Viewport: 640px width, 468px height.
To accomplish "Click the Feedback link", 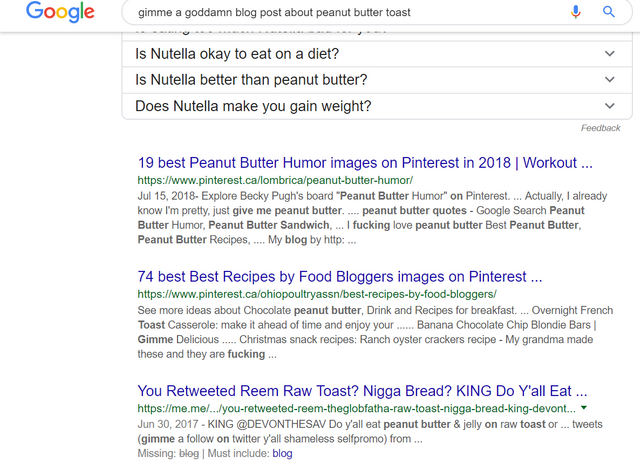I will pos(600,128).
